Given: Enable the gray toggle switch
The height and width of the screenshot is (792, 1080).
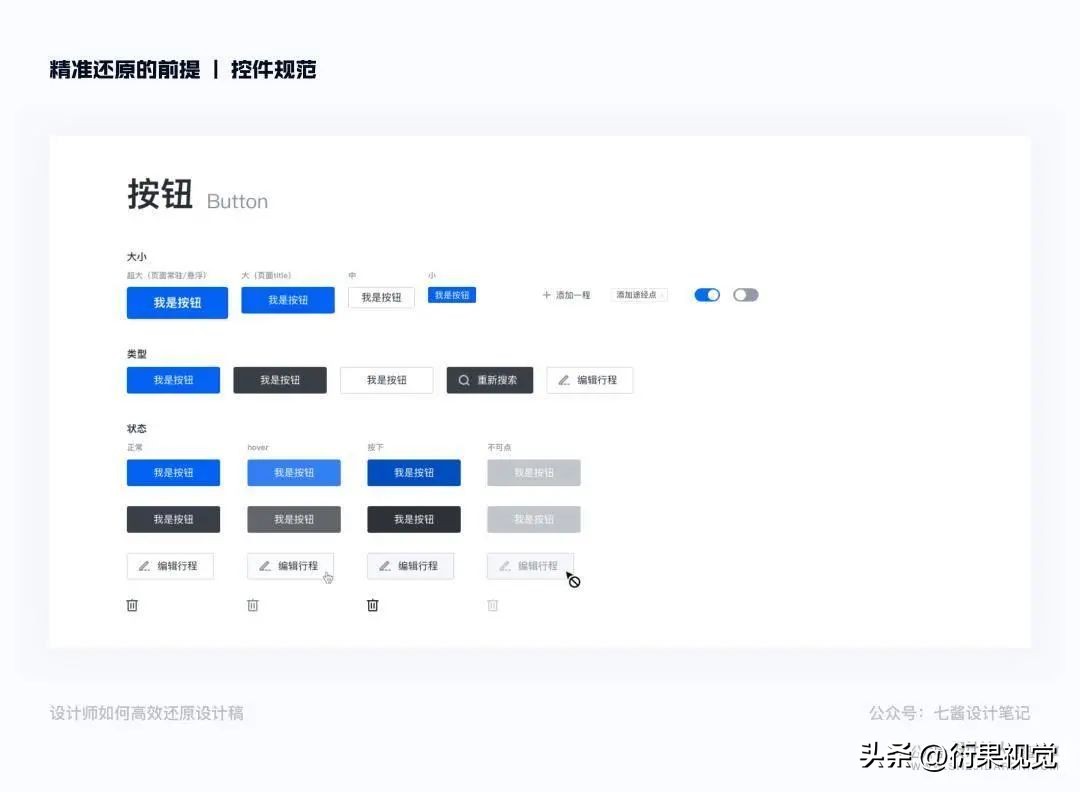Looking at the screenshot, I should (745, 295).
